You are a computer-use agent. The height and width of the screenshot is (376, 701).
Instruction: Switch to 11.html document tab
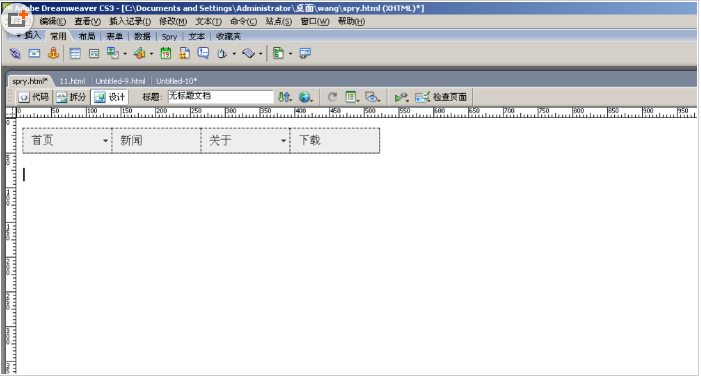72,81
